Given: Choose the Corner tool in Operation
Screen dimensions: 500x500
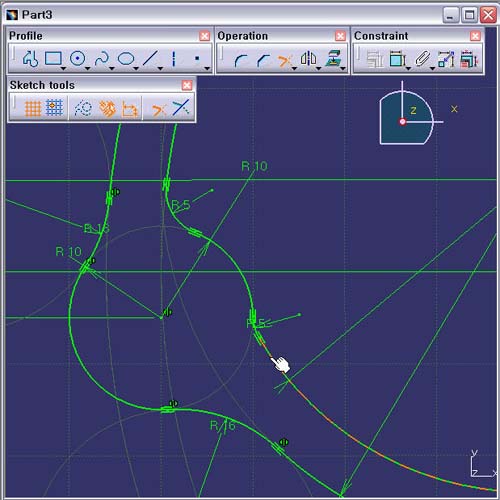Looking at the screenshot, I should click(x=241, y=60).
